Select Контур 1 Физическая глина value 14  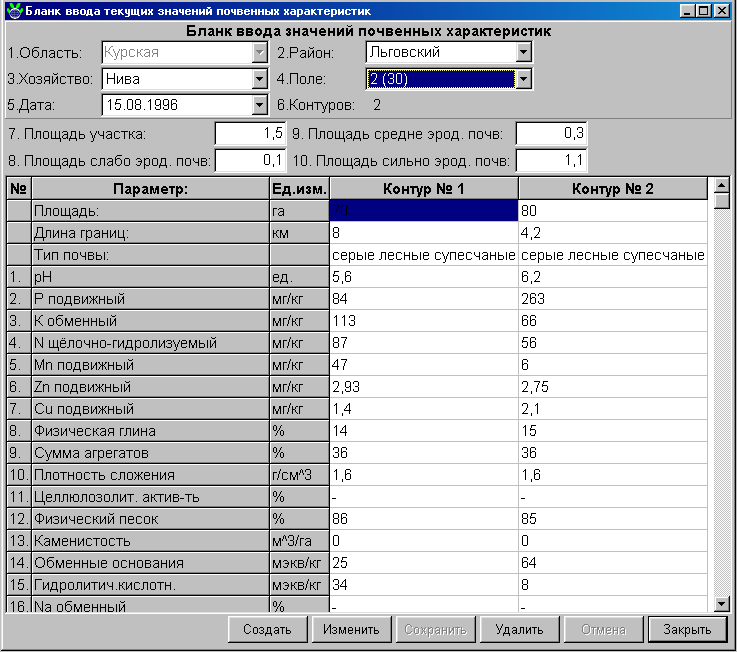pyautogui.click(x=424, y=431)
